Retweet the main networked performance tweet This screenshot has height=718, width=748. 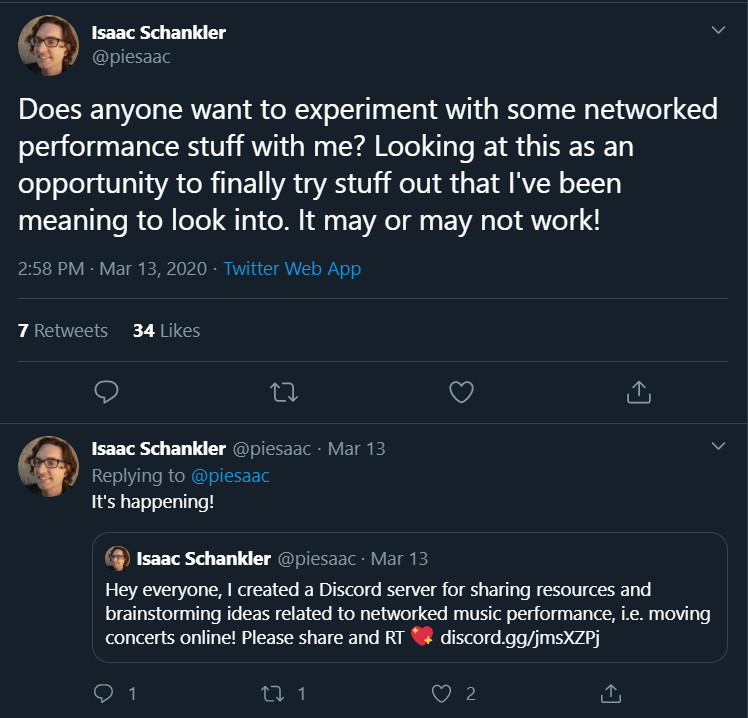pos(284,392)
